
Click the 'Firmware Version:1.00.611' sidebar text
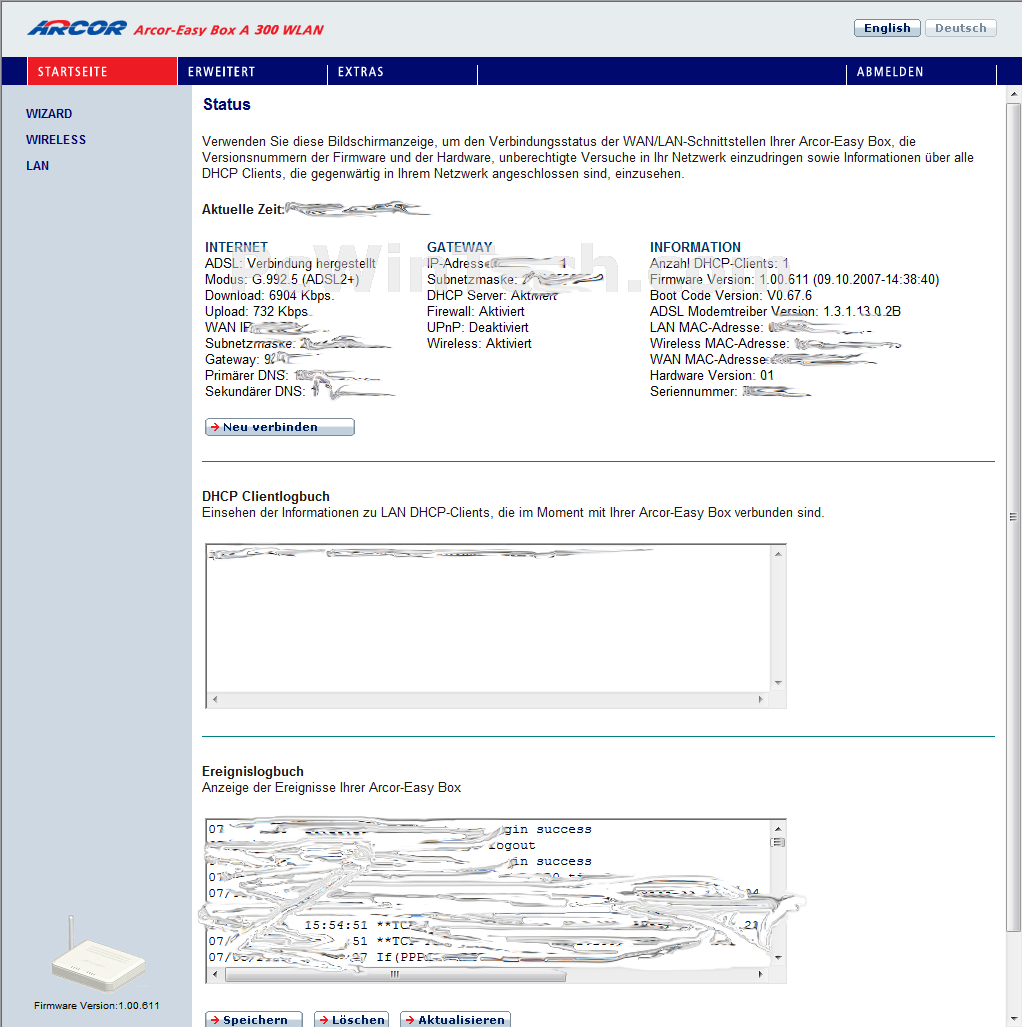(97, 1005)
